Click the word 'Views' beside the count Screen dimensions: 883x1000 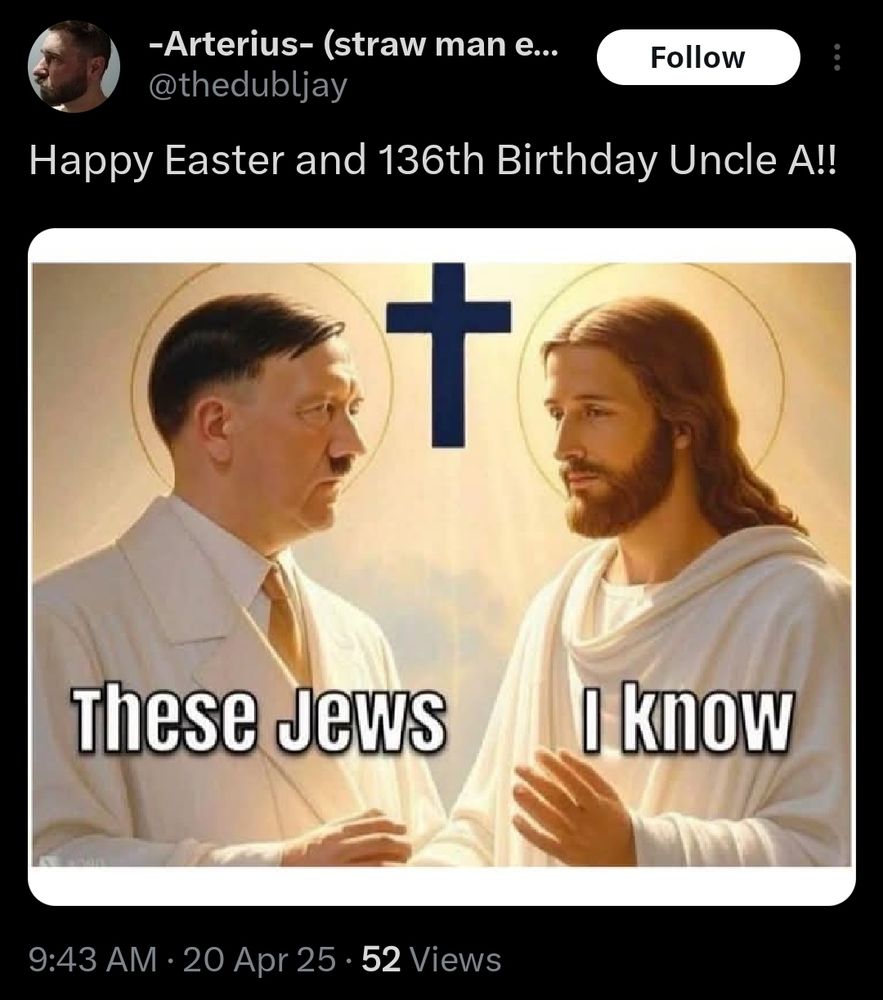tap(455, 959)
